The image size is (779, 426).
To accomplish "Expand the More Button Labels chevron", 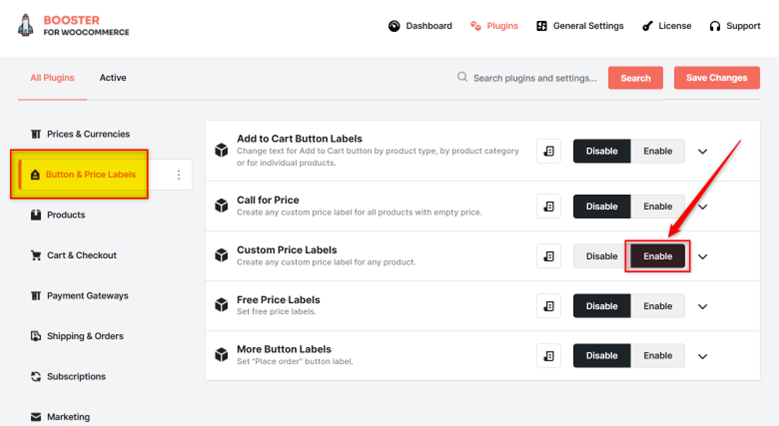I will [702, 356].
